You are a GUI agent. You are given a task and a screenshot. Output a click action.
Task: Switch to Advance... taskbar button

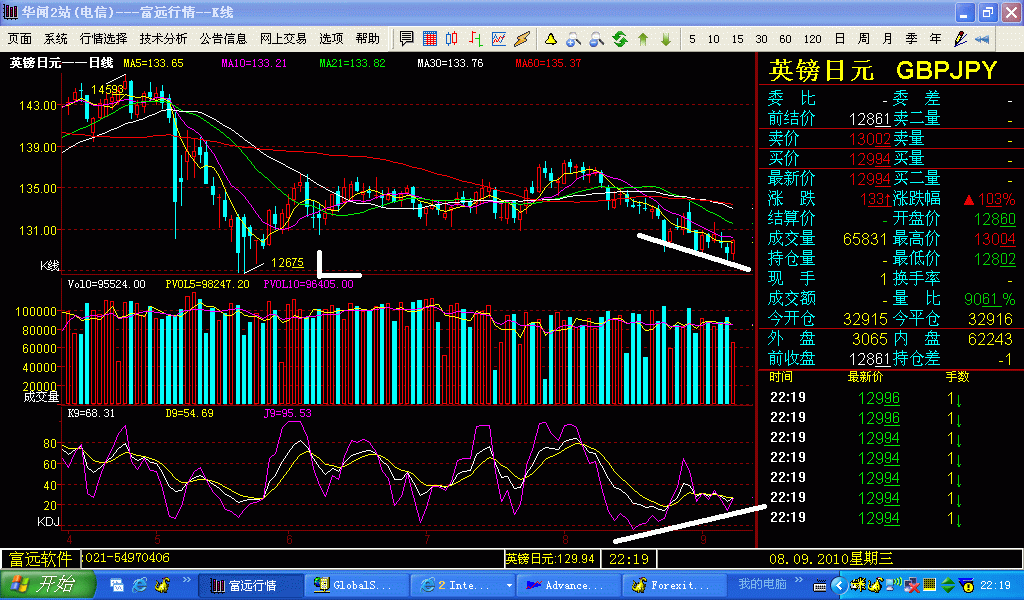coord(569,586)
